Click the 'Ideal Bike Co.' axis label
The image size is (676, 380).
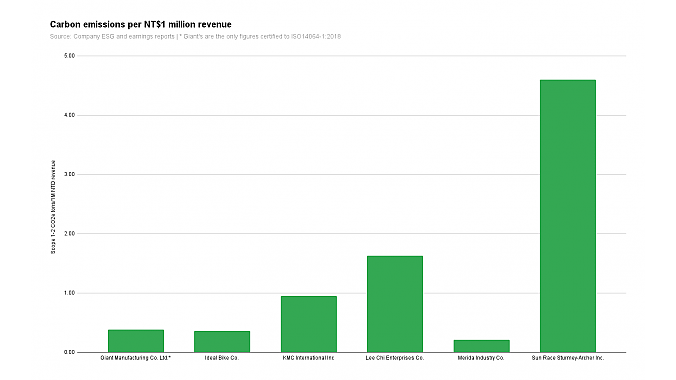[x=222, y=358]
